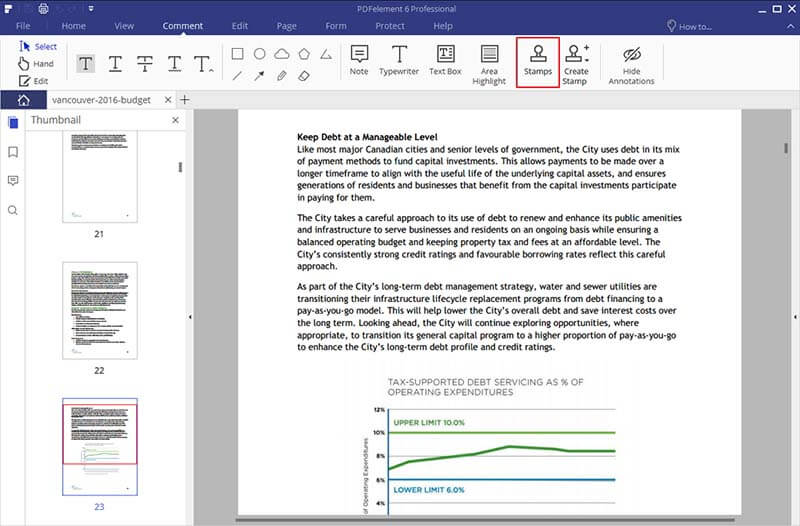Select the Eraser tool

coord(304,76)
